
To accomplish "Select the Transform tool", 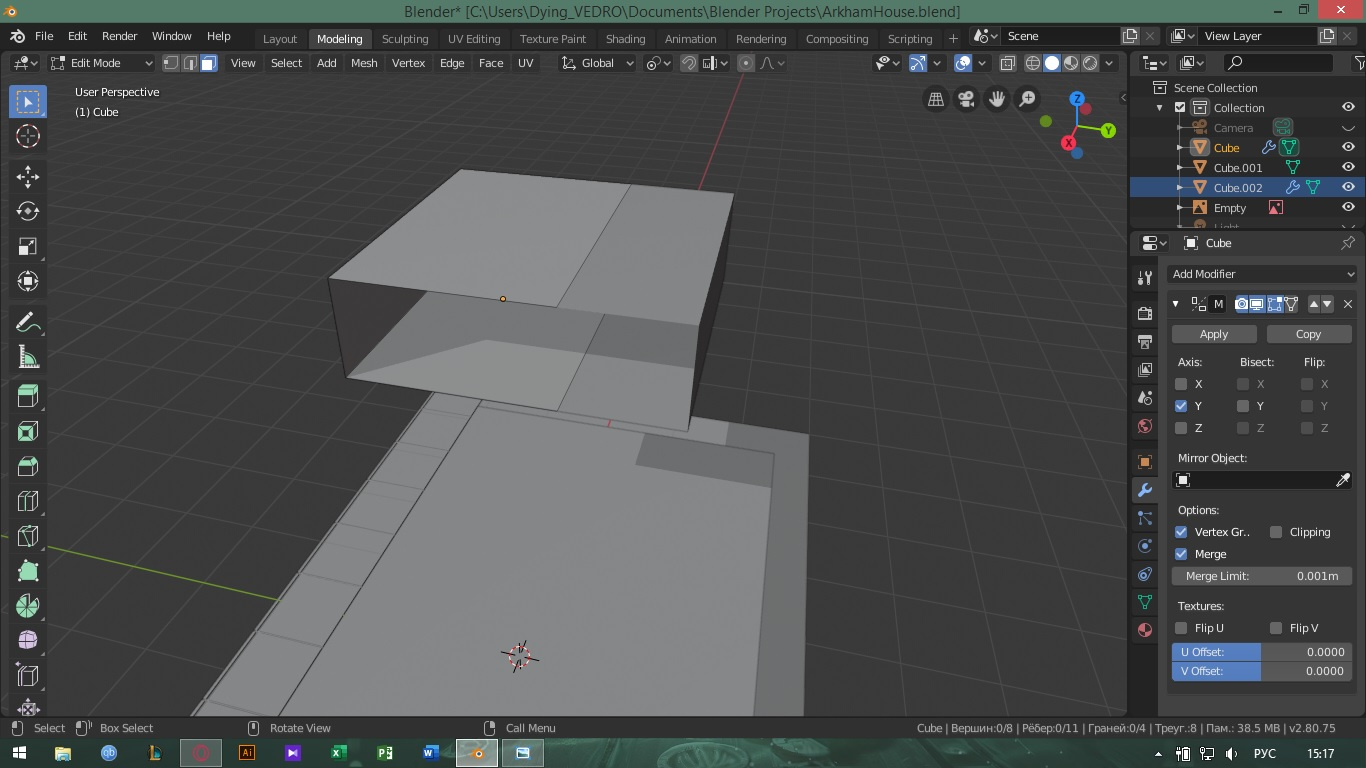I will coord(28,281).
